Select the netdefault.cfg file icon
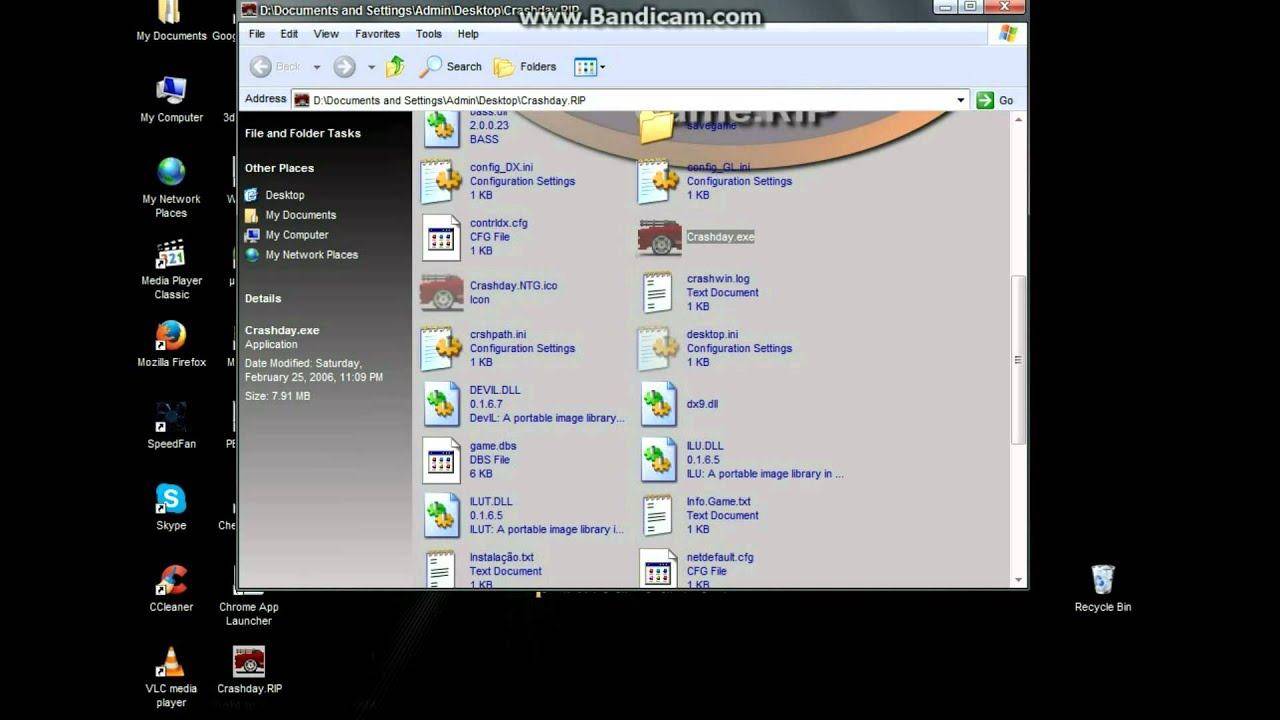Screen dimensions: 1280x720 (x=658, y=568)
